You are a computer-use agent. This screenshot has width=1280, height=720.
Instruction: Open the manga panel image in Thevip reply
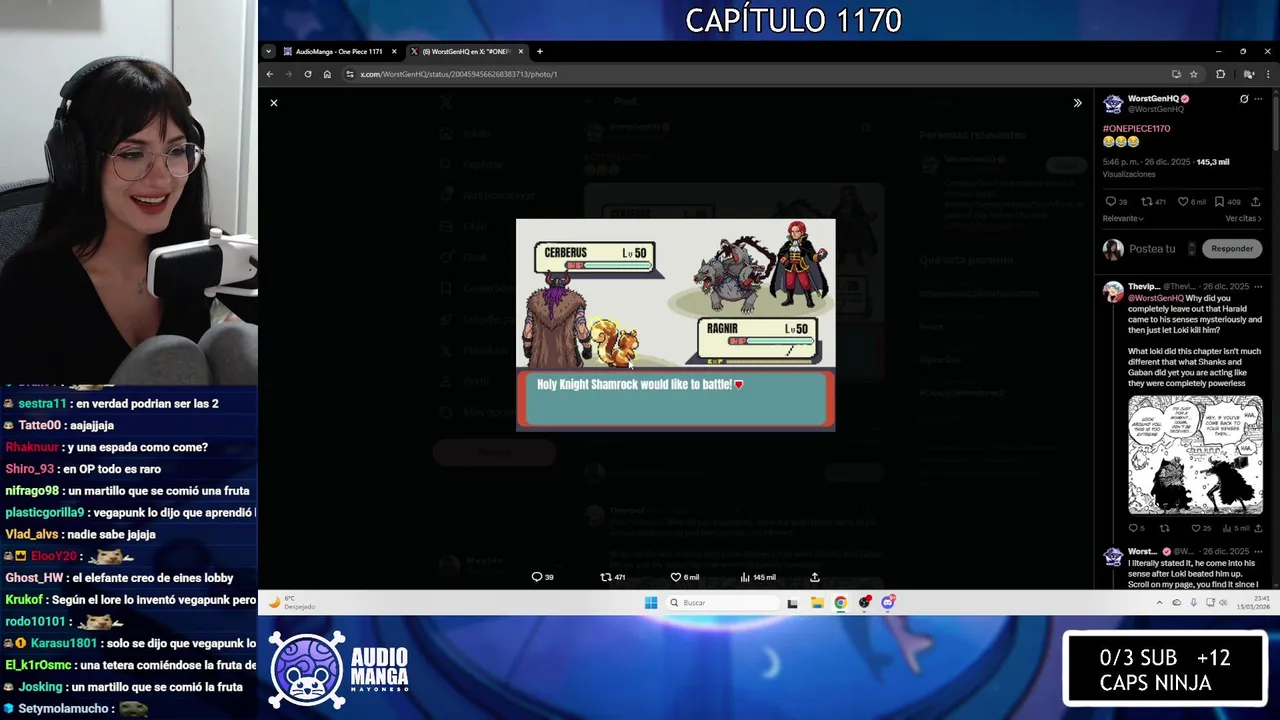1195,455
